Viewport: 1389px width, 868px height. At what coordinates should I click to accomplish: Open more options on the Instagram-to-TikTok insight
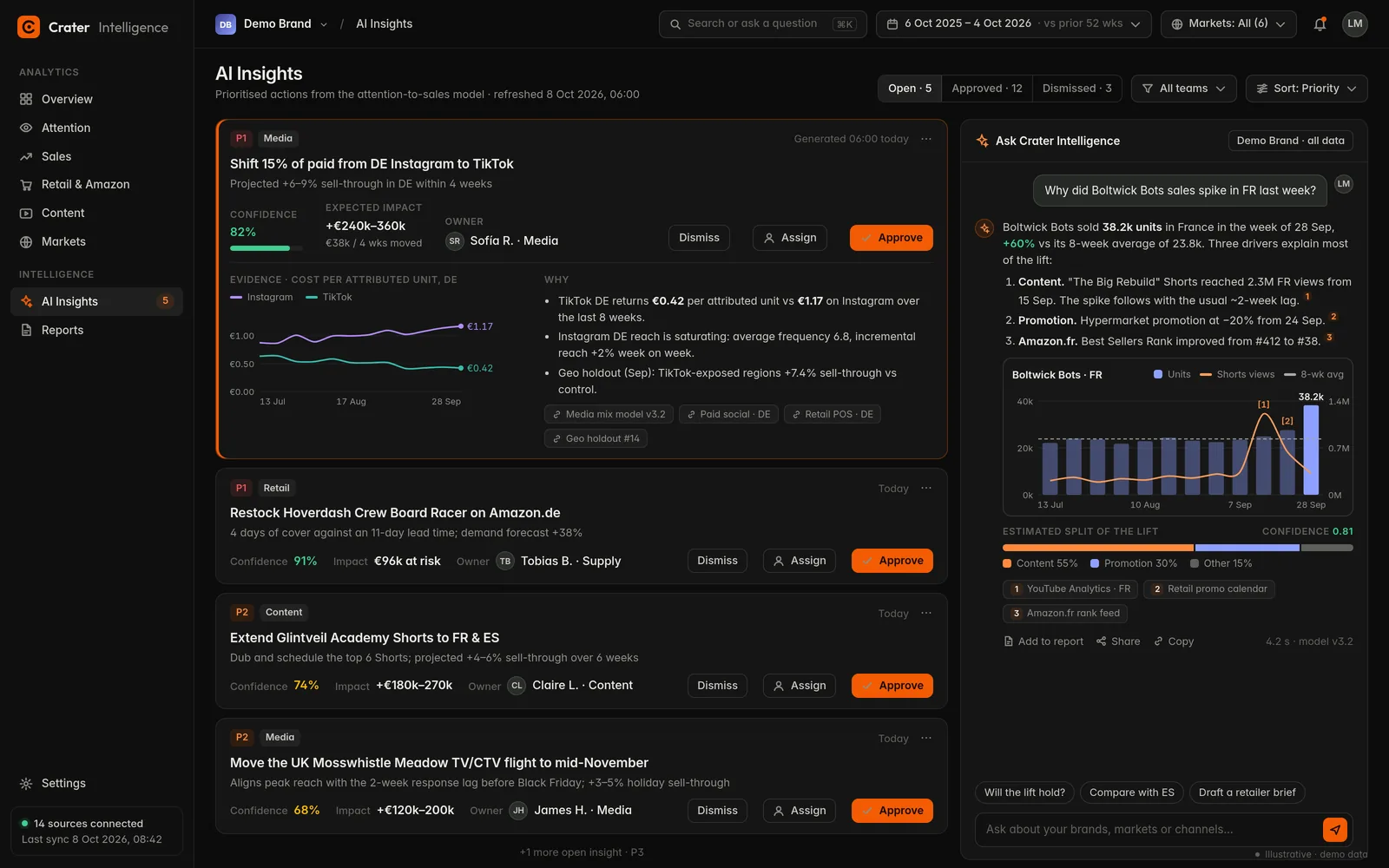click(x=926, y=139)
